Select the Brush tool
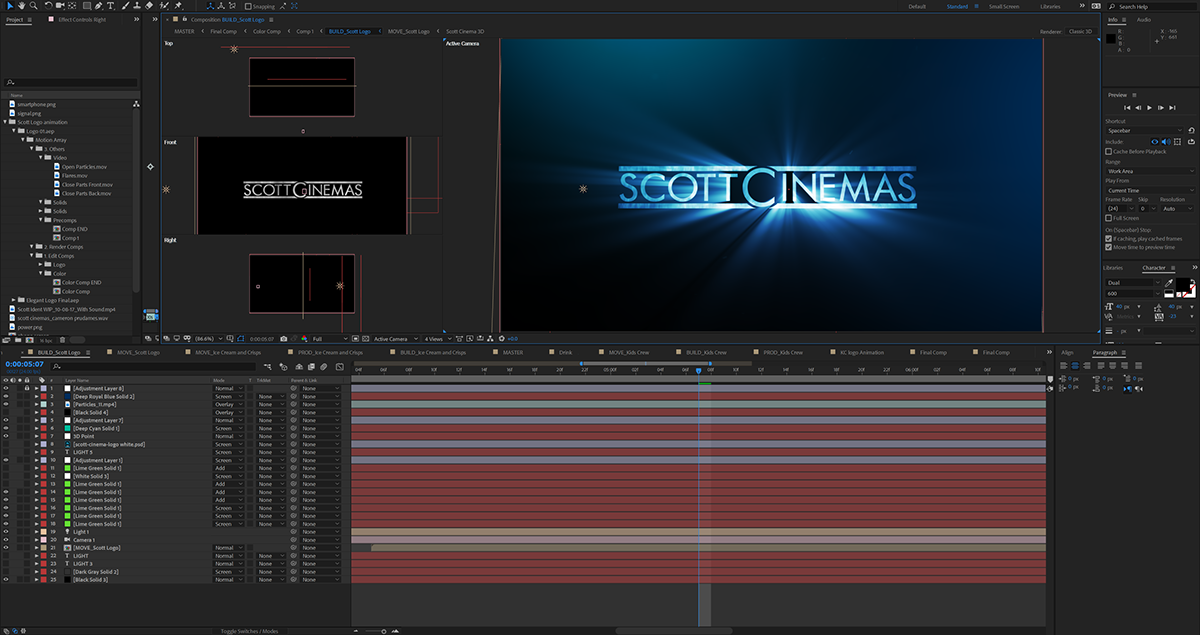 point(126,6)
